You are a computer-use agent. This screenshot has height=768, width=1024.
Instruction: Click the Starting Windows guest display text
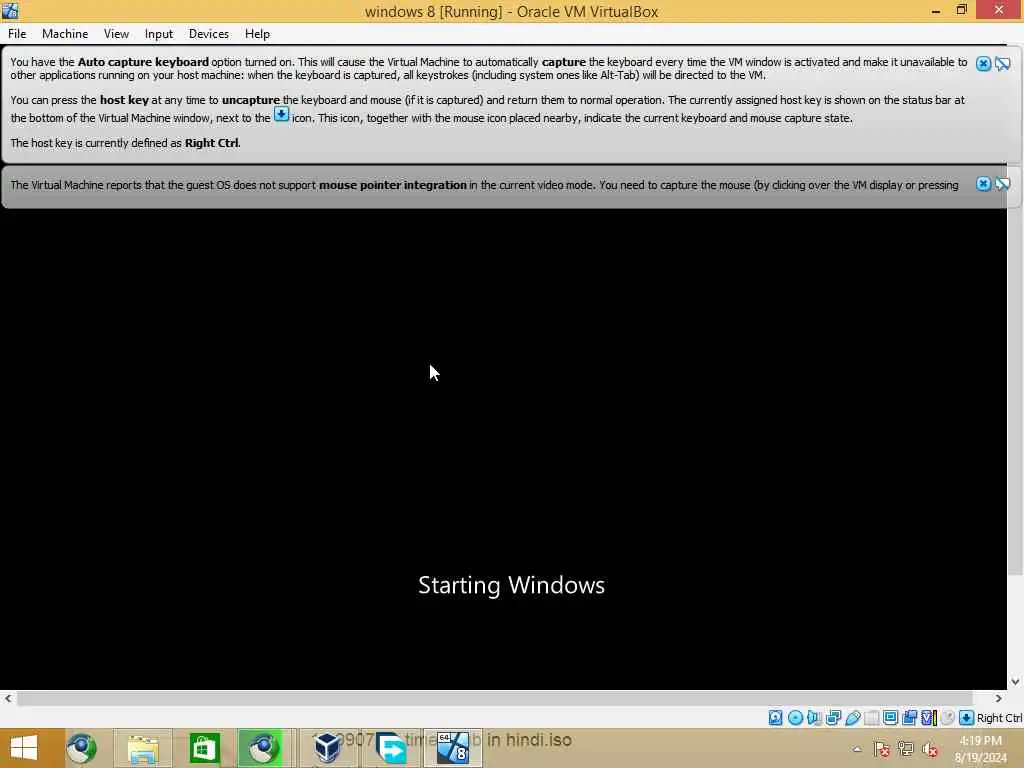point(511,585)
